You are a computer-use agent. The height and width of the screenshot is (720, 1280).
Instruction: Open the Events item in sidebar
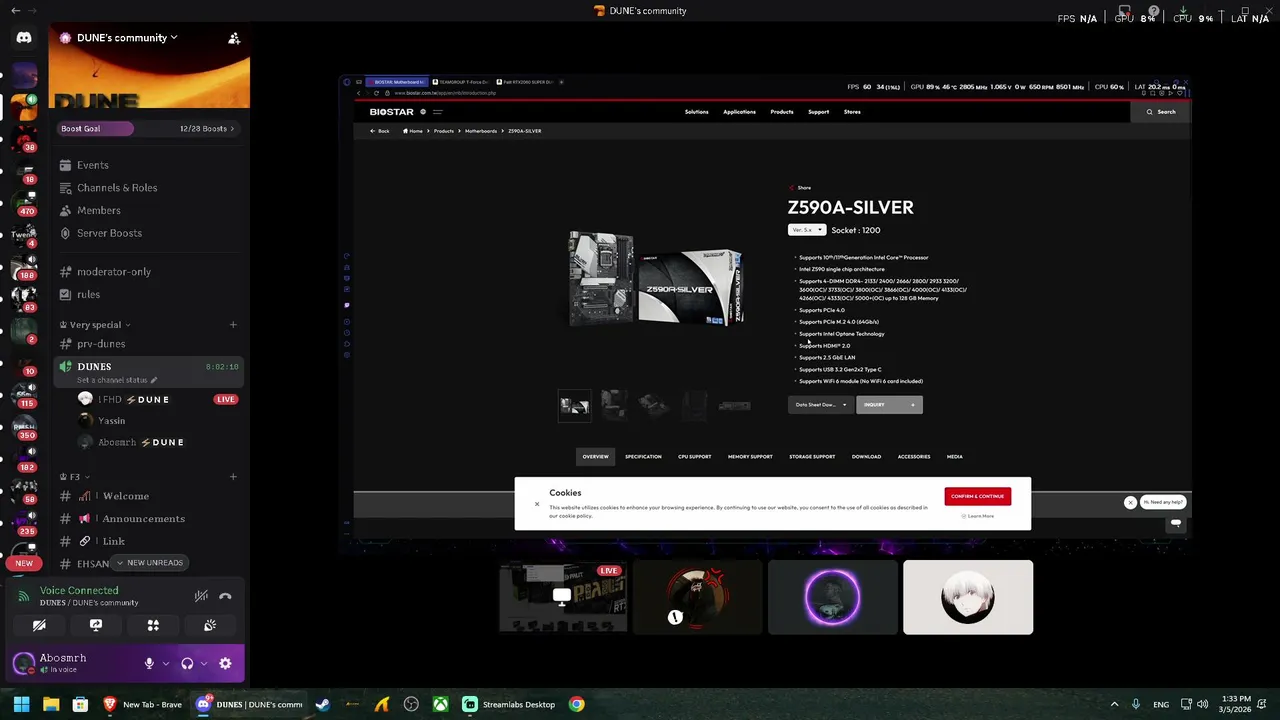point(148,165)
